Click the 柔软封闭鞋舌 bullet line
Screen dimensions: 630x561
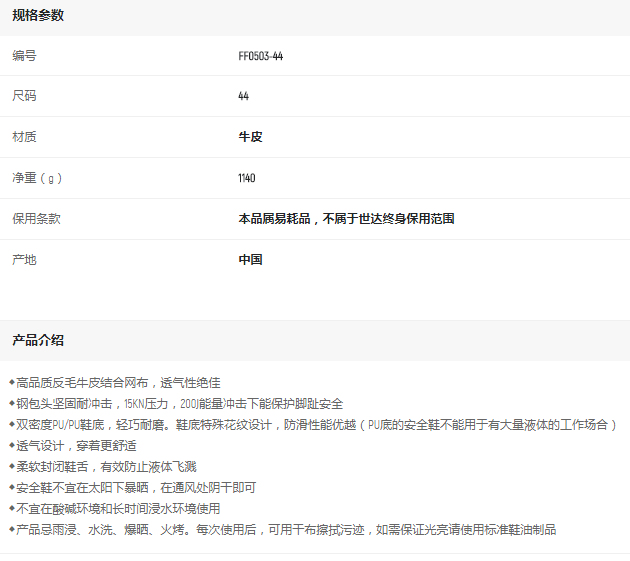(106, 466)
